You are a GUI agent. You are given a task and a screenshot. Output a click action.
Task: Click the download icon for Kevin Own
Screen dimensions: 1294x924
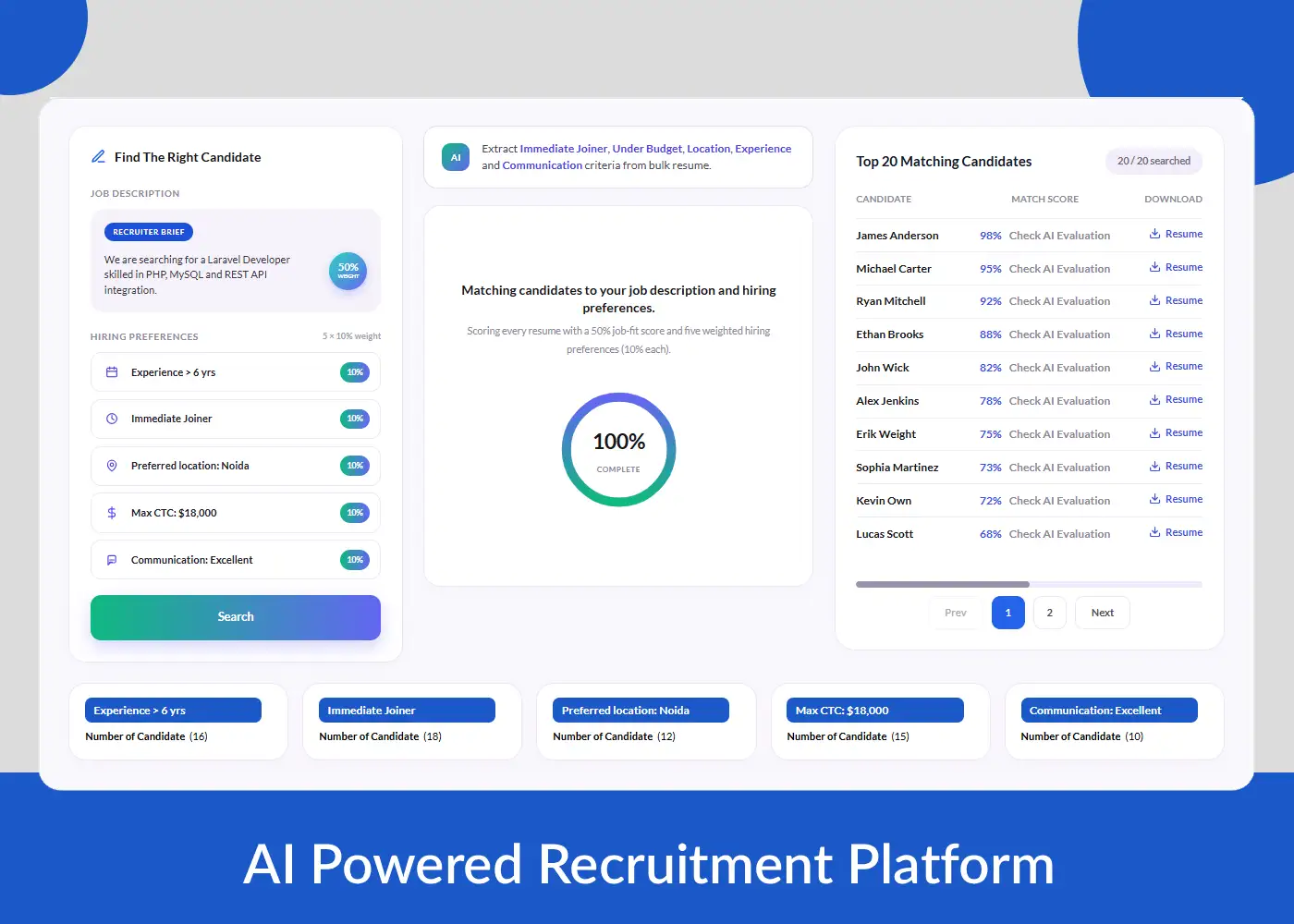click(1154, 499)
